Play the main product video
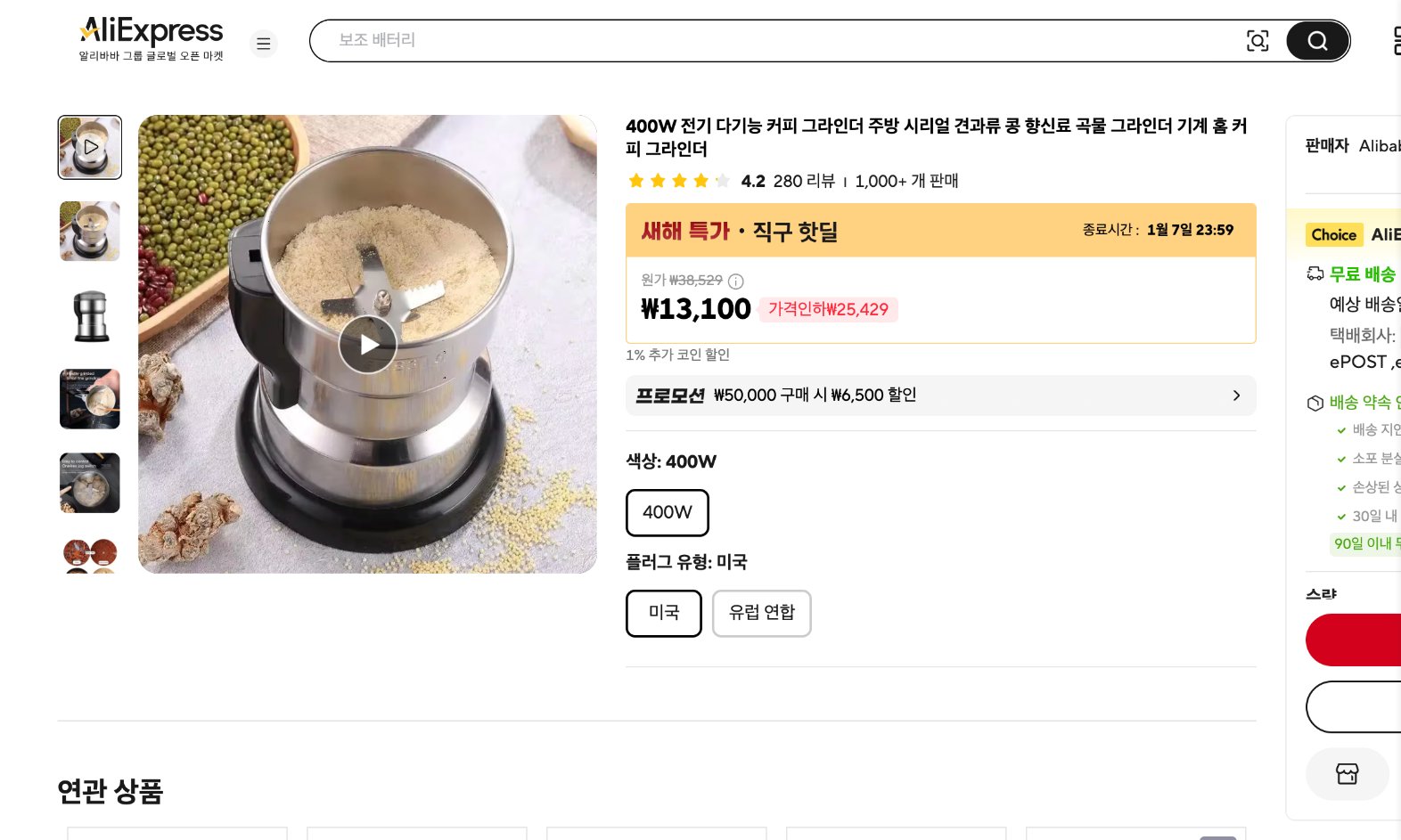 click(x=367, y=344)
